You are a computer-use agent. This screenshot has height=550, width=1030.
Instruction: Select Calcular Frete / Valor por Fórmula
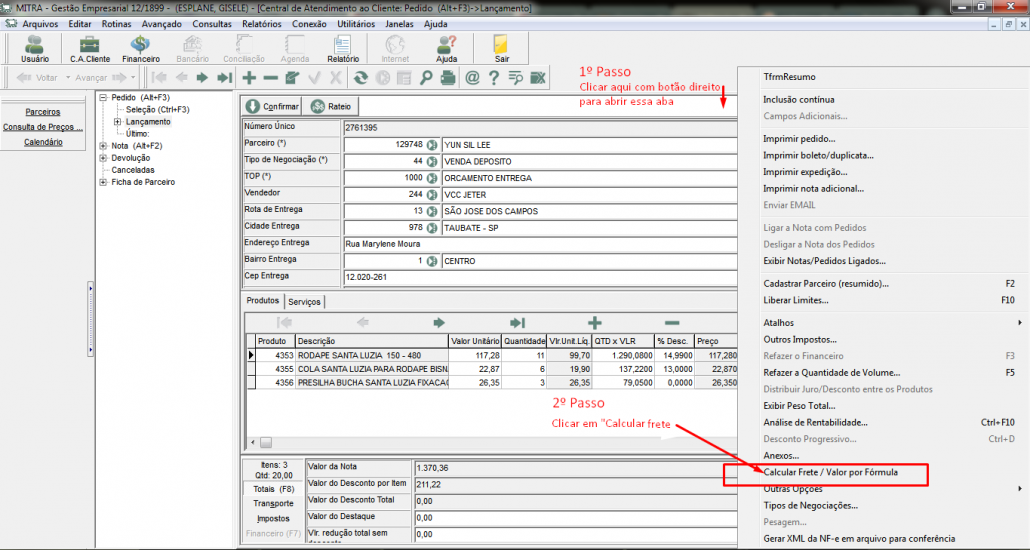[830, 472]
